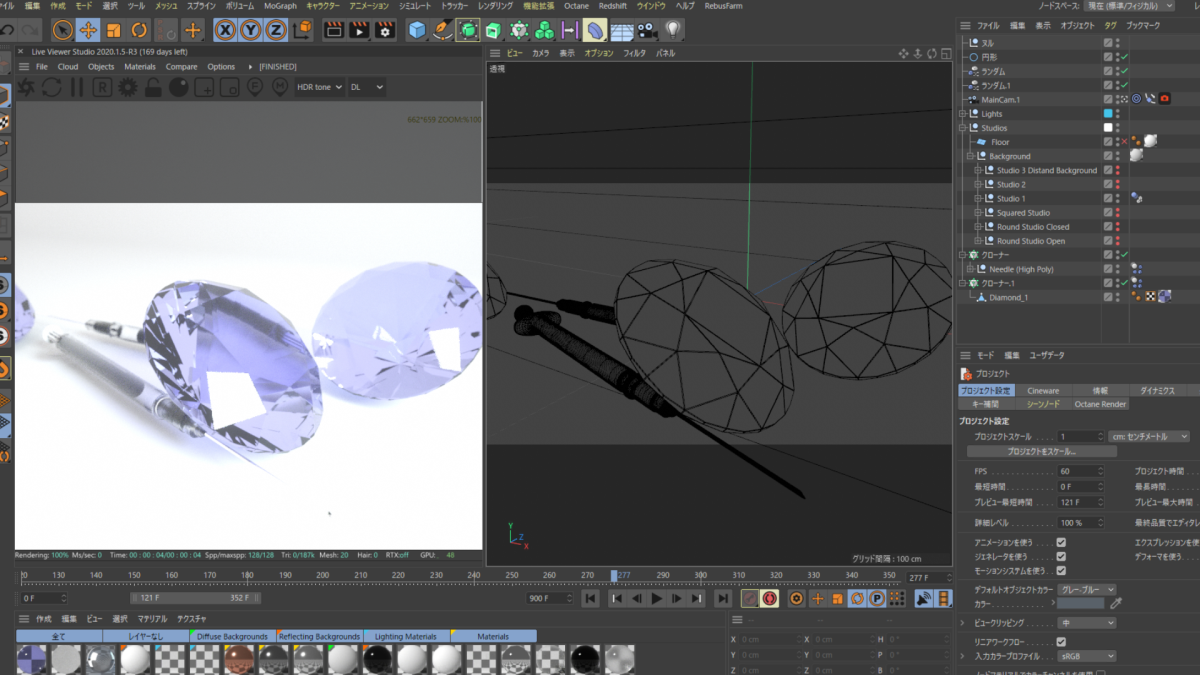Click the Live Viewer render lock icon

point(153,88)
